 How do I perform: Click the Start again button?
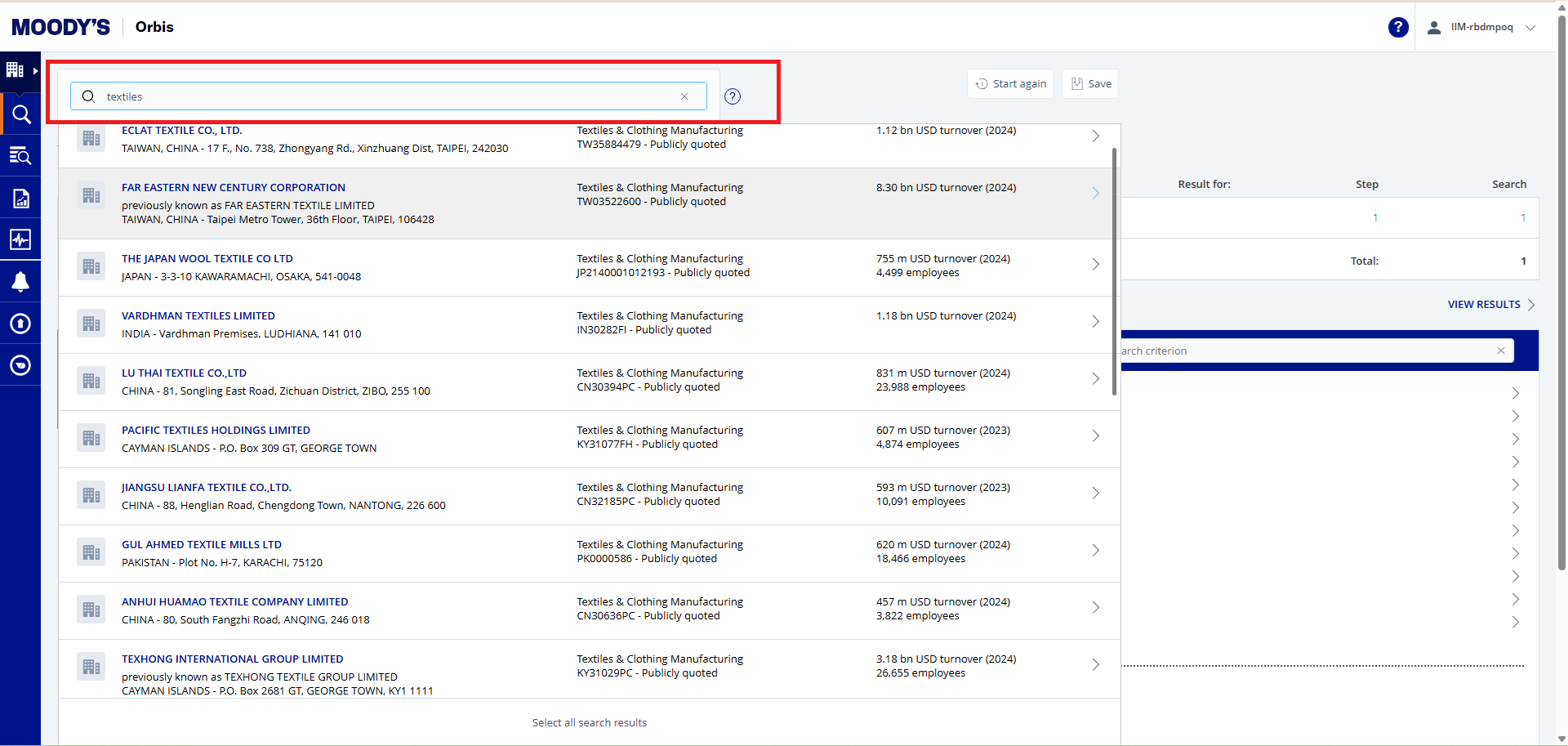point(1010,84)
